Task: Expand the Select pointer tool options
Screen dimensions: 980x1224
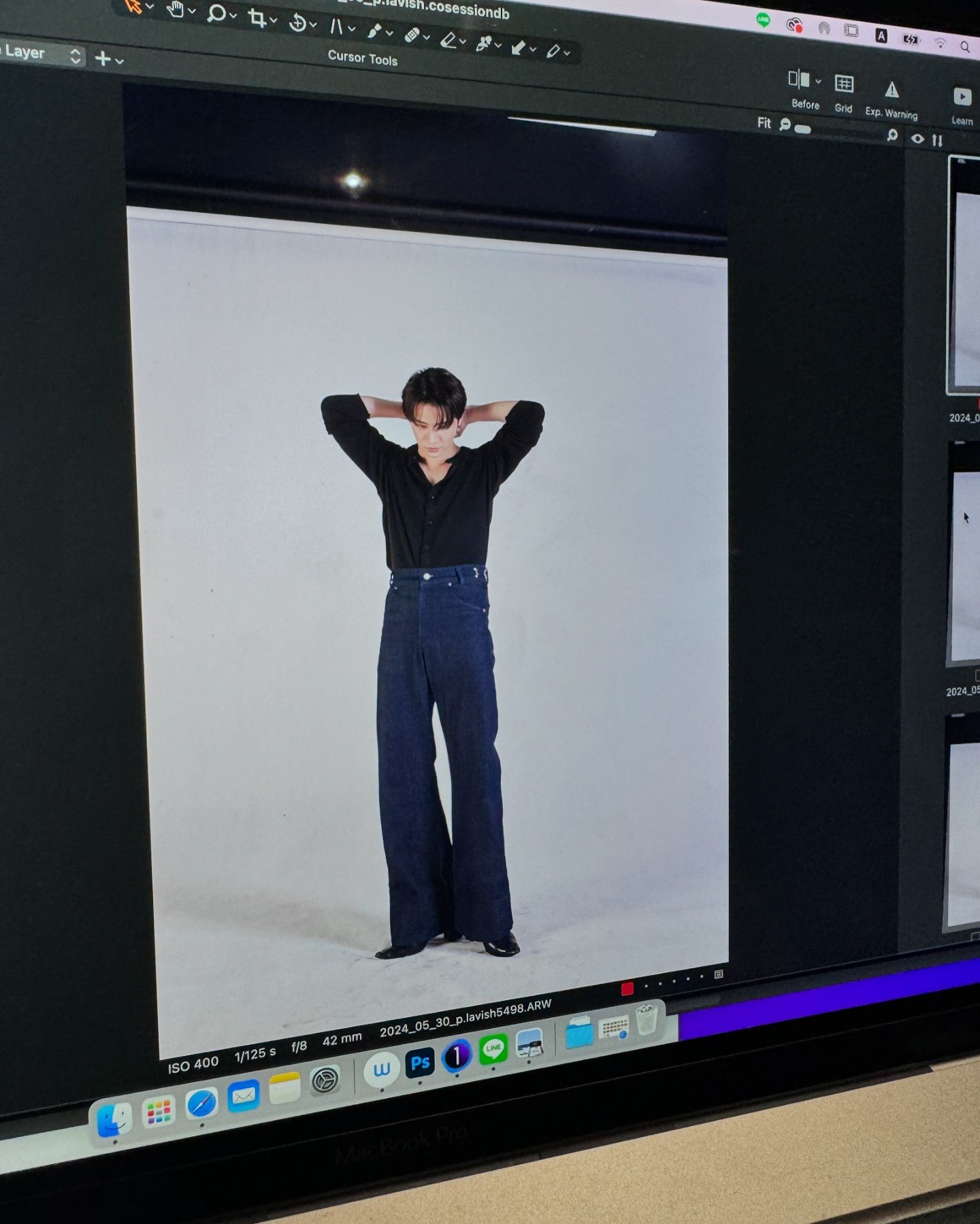Action: point(150,7)
